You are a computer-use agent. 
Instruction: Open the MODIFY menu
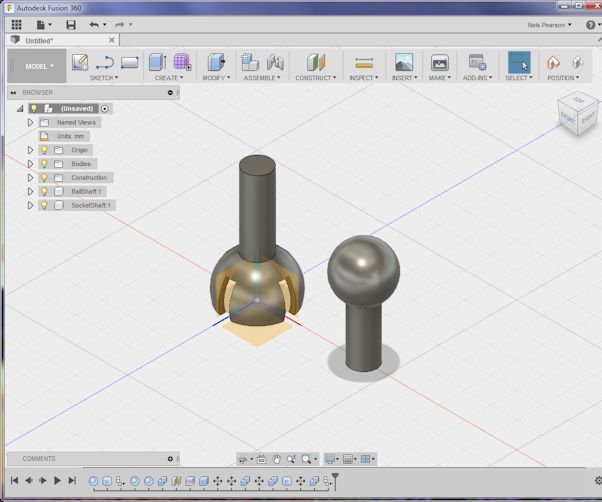tap(216, 78)
